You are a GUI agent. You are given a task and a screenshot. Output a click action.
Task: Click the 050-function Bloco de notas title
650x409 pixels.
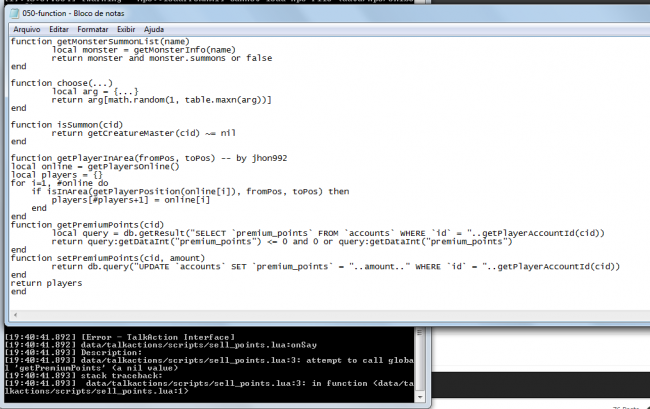point(73,13)
